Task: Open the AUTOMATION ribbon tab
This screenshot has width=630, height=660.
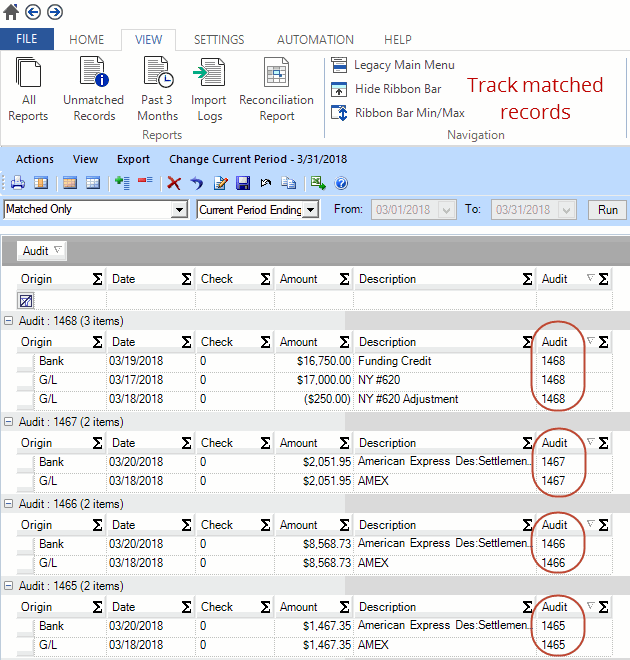Action: pos(315,40)
